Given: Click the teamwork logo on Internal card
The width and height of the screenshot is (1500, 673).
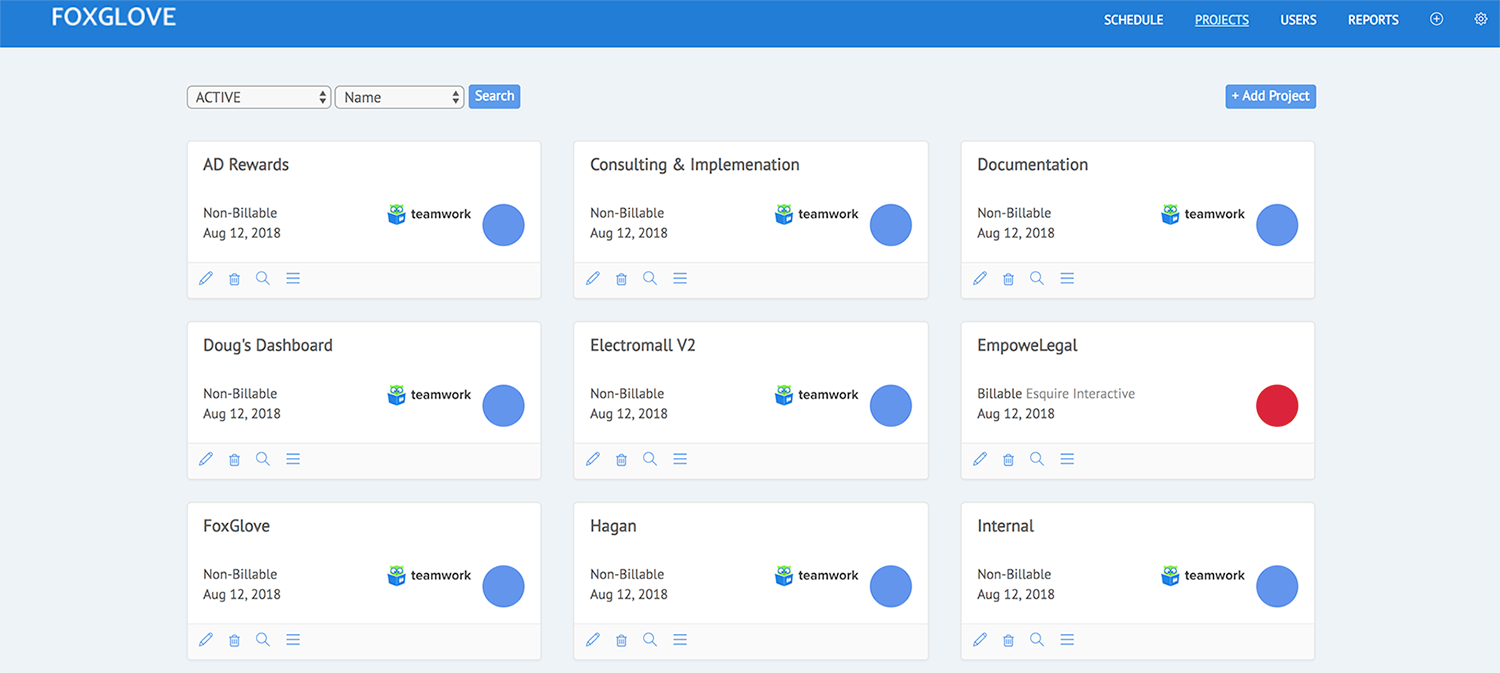Looking at the screenshot, I should [x=1203, y=575].
